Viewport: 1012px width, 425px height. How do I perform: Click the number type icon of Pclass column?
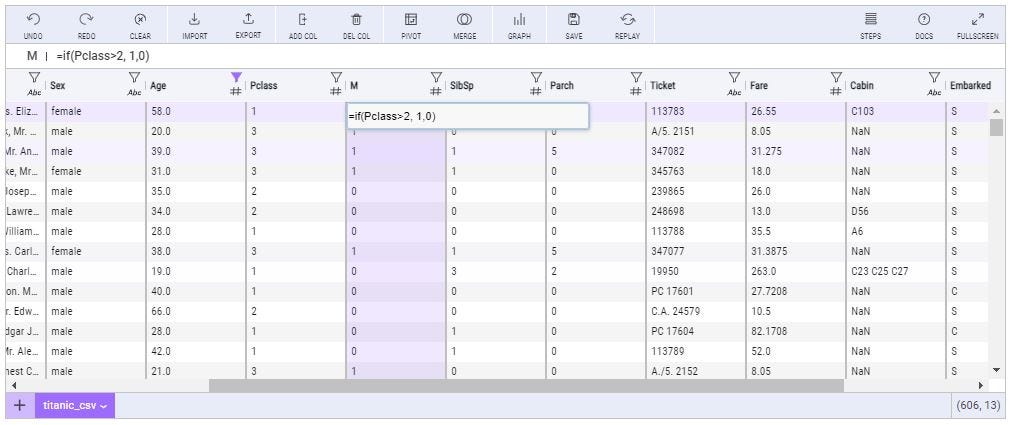tap(336, 92)
